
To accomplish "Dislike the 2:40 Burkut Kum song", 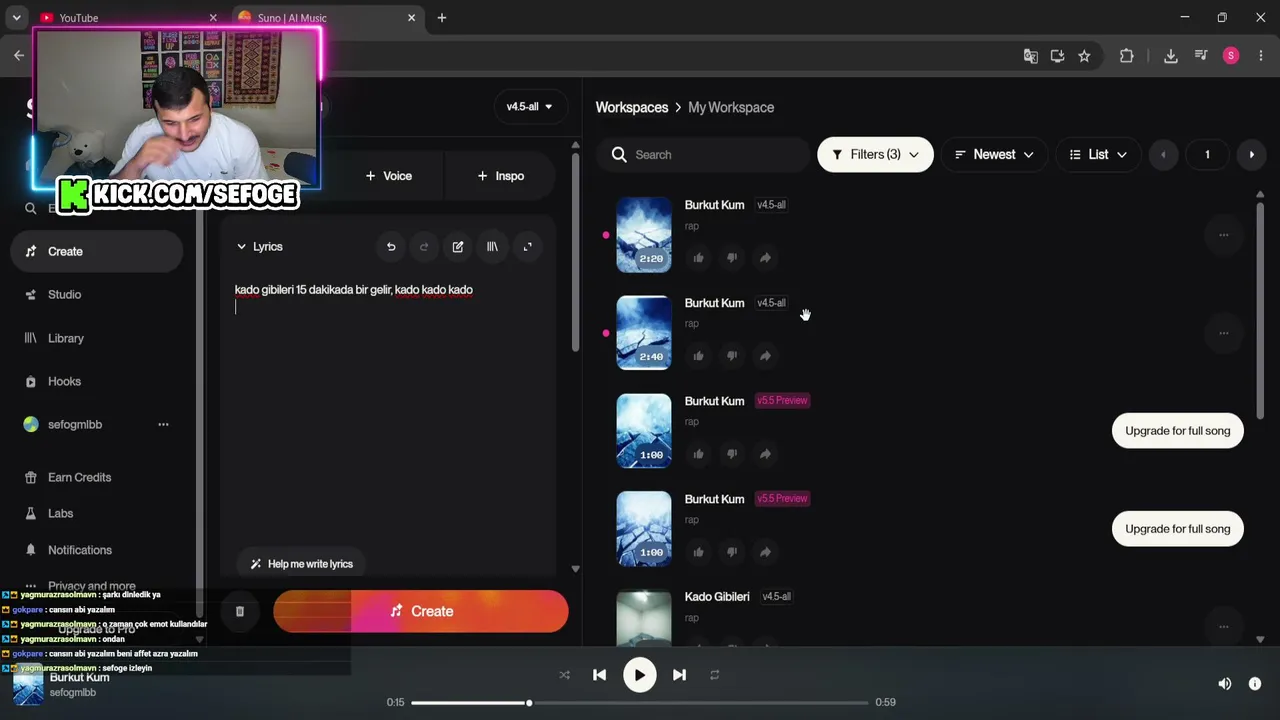I will pos(732,356).
